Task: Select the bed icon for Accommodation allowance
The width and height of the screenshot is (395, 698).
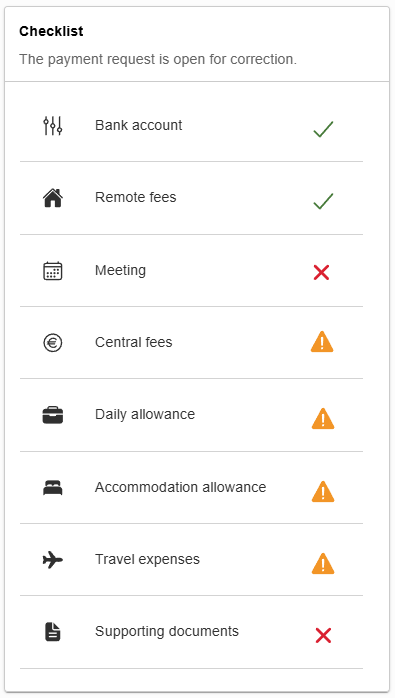Action: tap(53, 488)
